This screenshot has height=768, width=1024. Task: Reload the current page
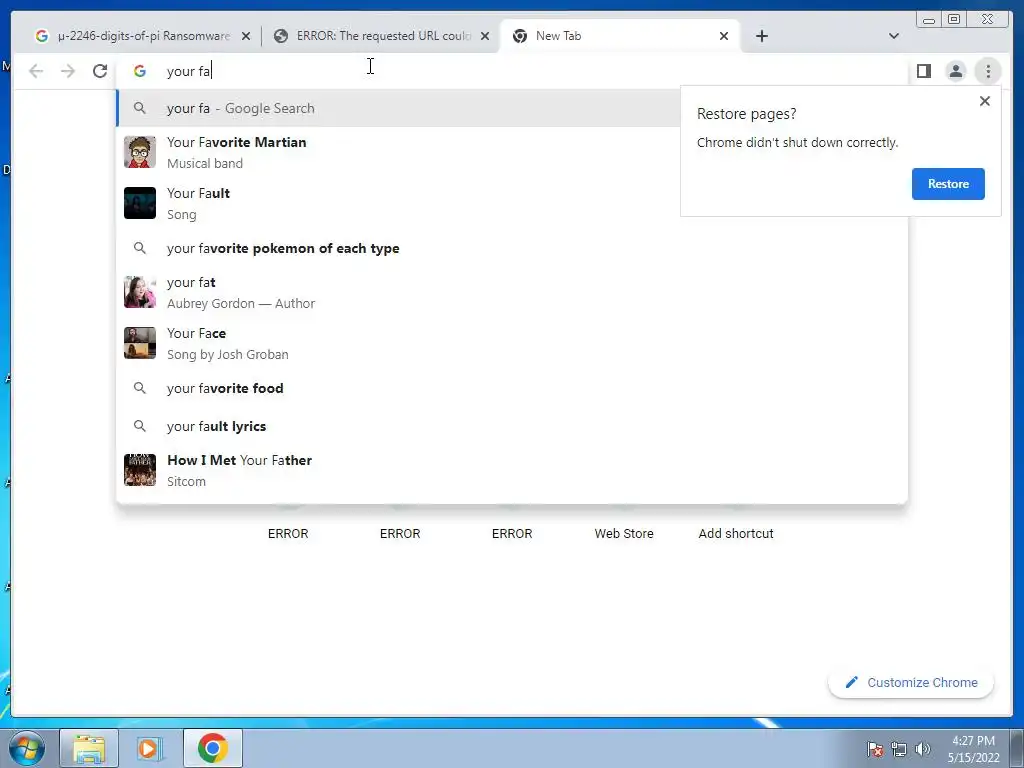click(100, 71)
